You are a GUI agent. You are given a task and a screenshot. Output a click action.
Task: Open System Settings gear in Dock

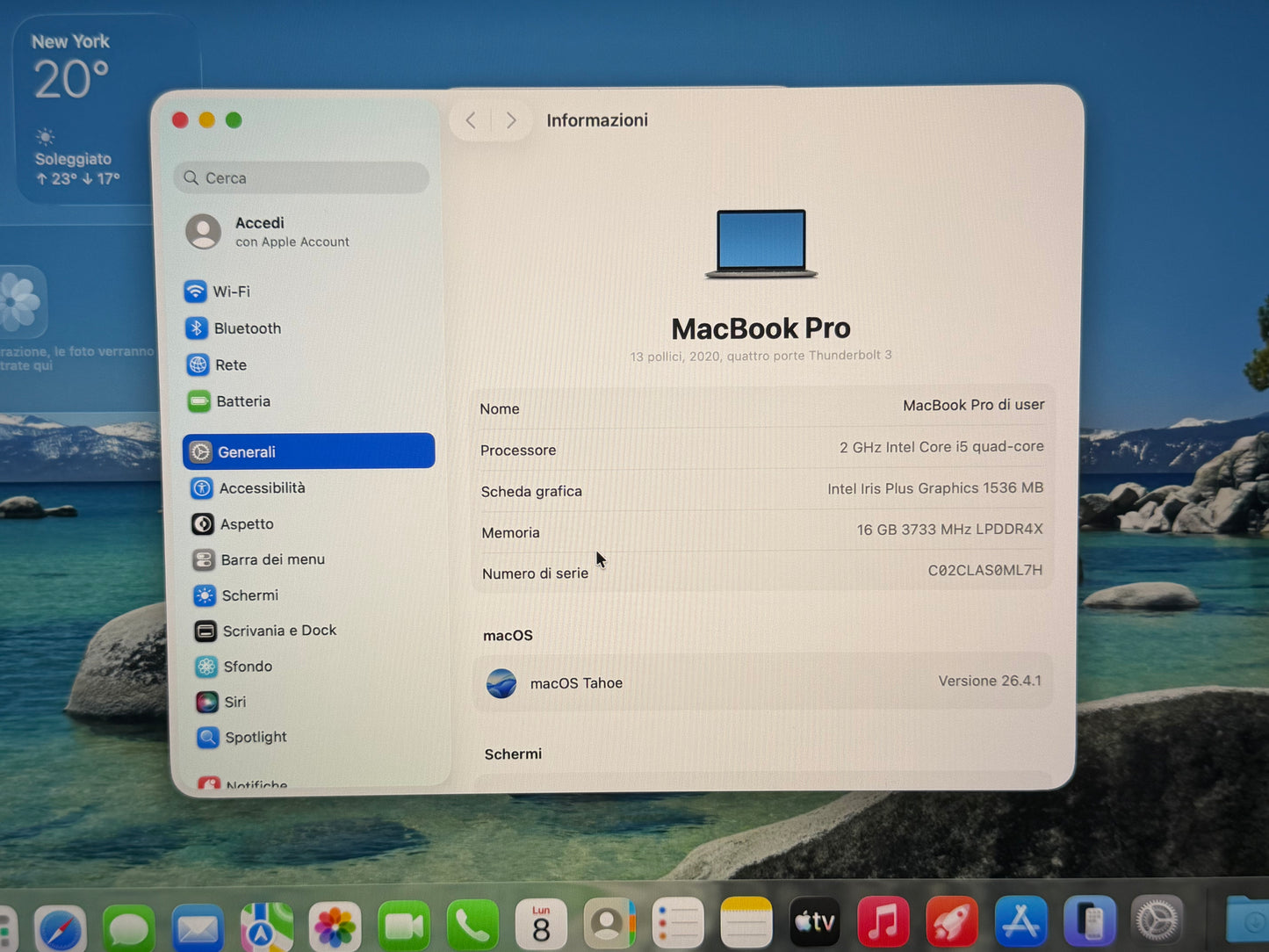point(1157,922)
